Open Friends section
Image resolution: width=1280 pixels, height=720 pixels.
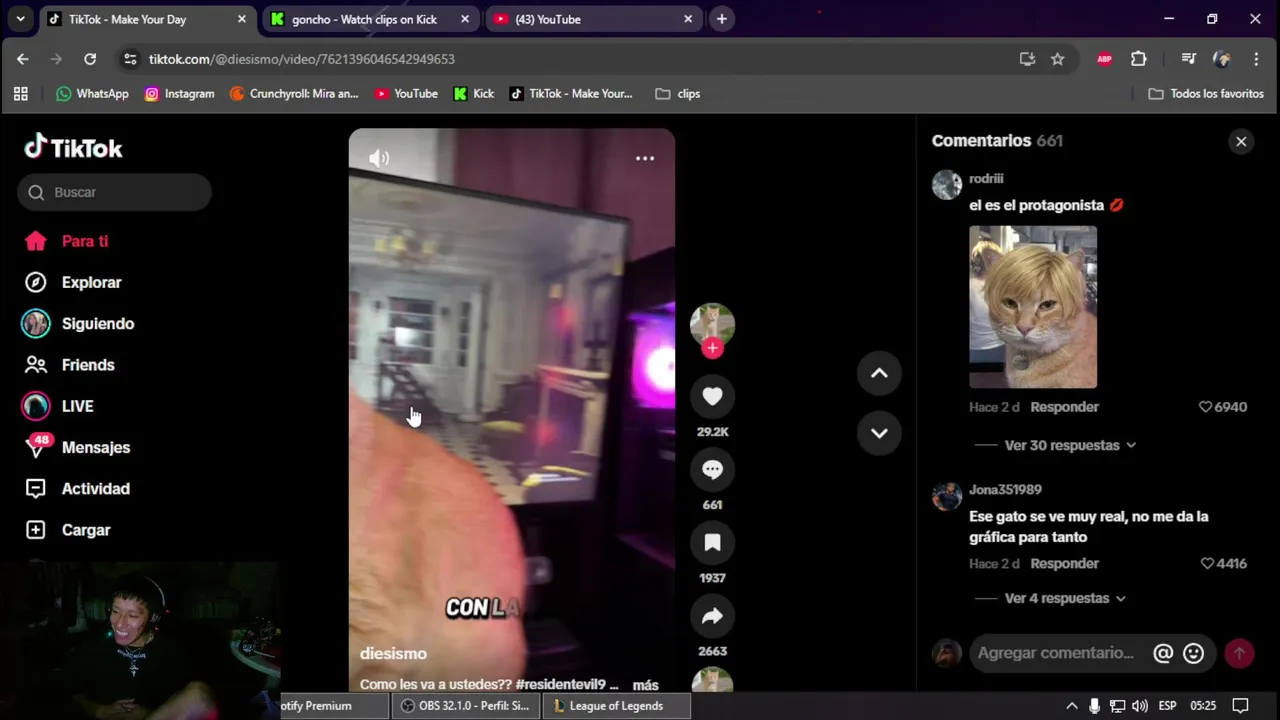[x=70, y=365]
